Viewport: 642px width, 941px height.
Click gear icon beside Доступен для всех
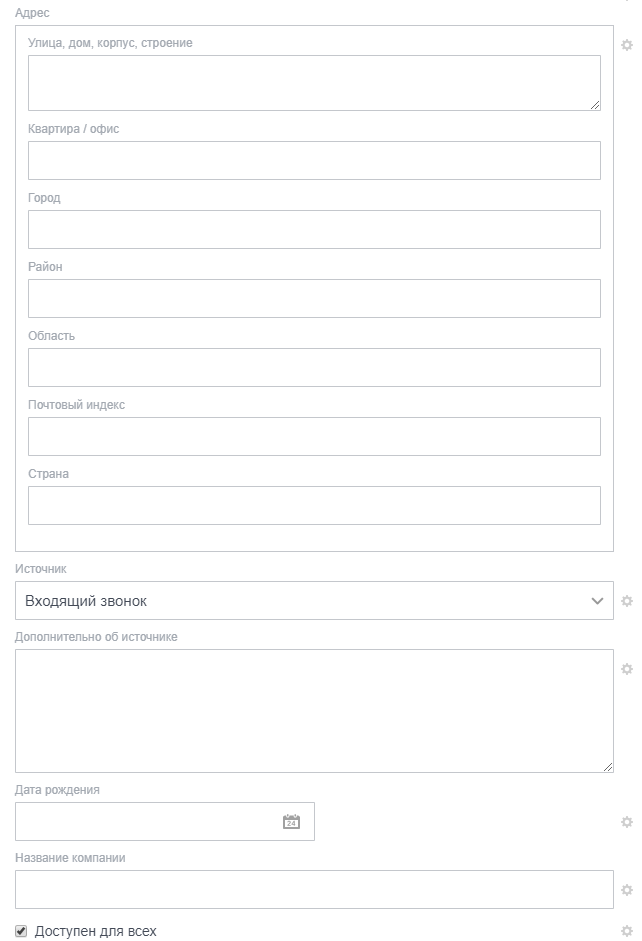pyautogui.click(x=627, y=931)
